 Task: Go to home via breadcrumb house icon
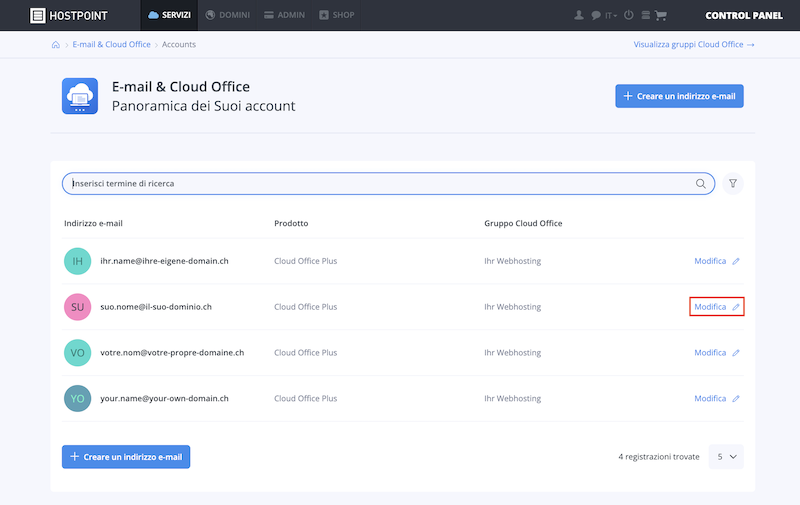click(x=56, y=44)
